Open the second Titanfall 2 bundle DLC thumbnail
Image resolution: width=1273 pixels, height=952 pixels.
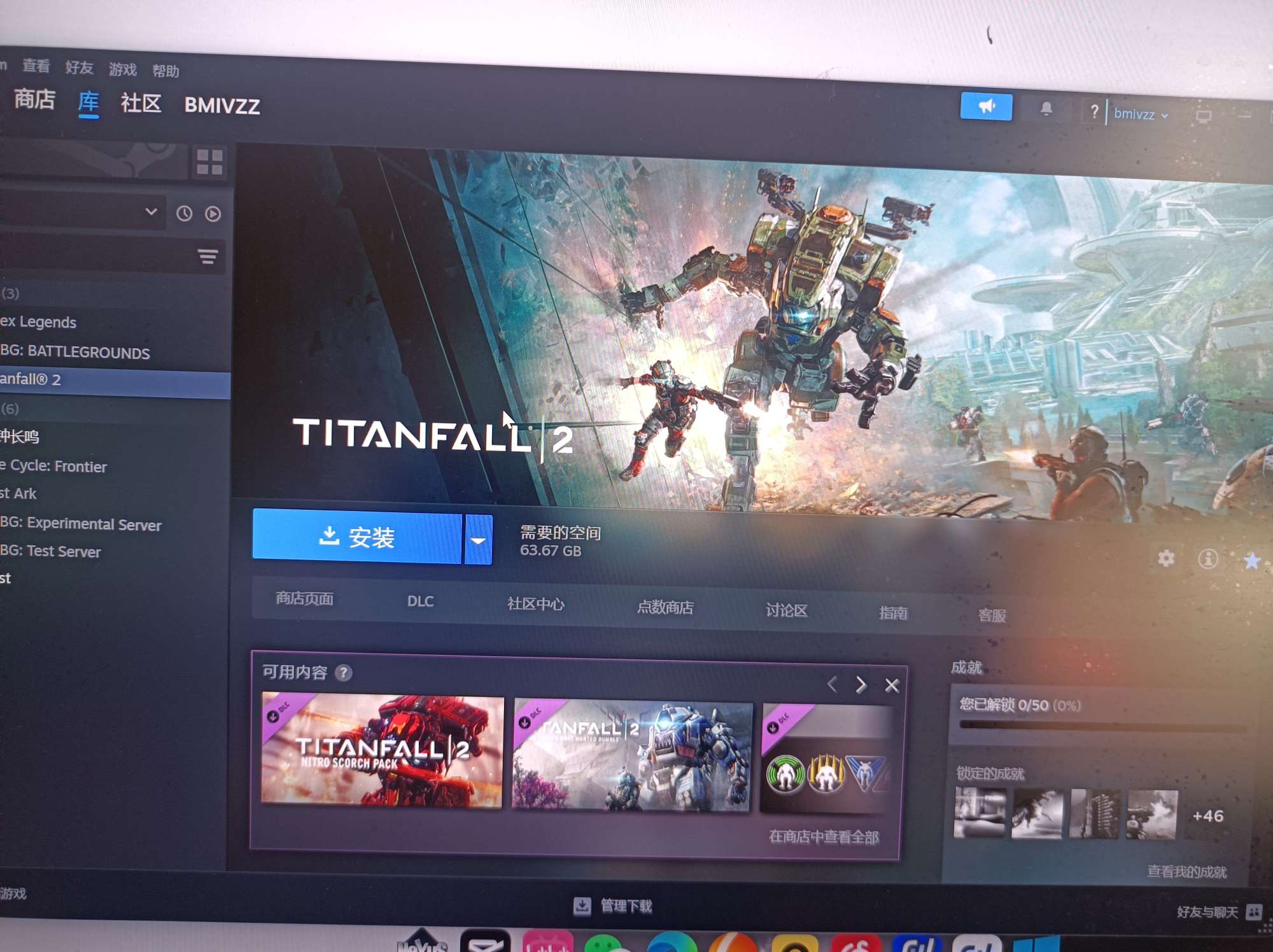[632, 755]
